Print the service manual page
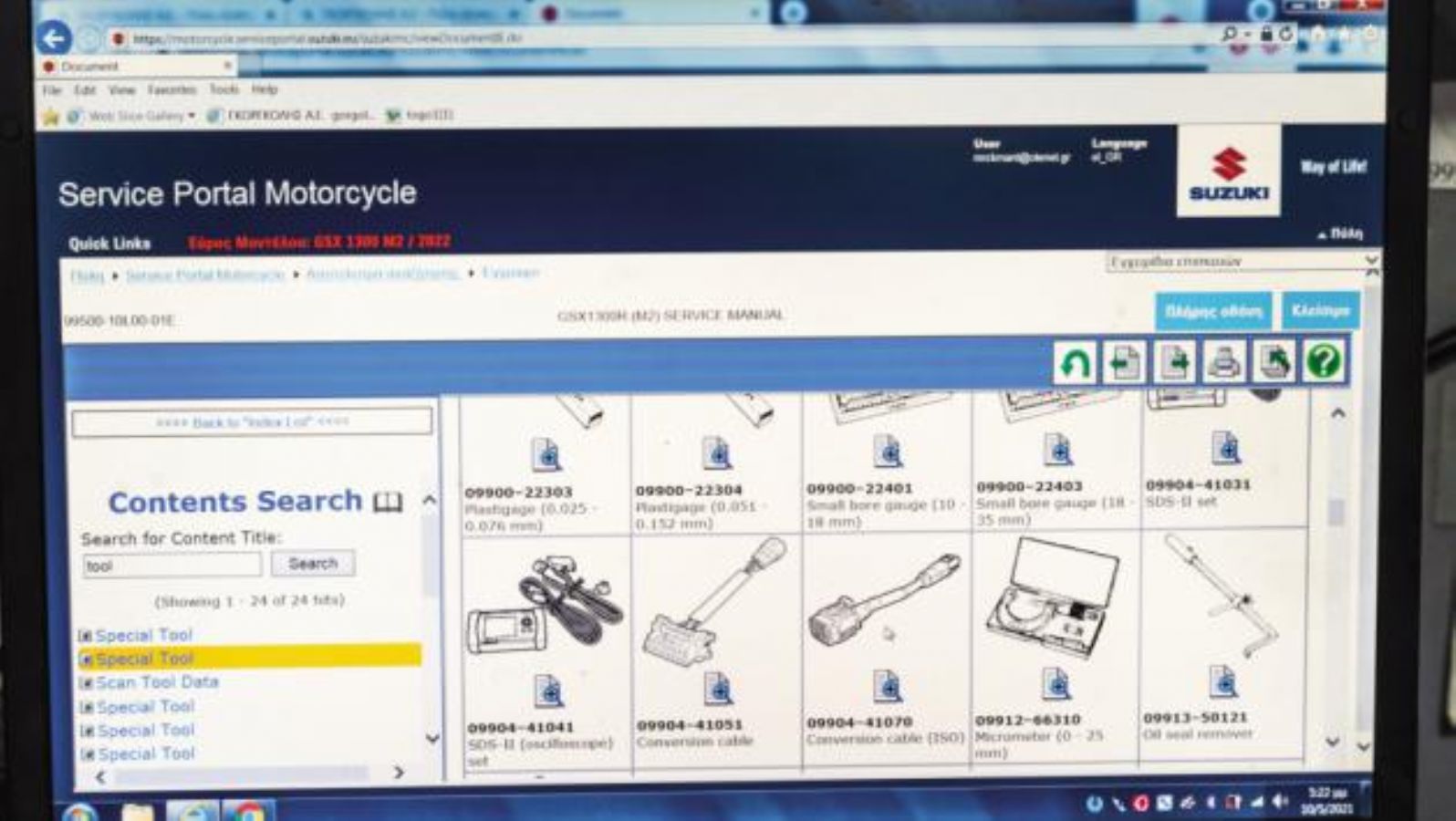 (1223, 362)
